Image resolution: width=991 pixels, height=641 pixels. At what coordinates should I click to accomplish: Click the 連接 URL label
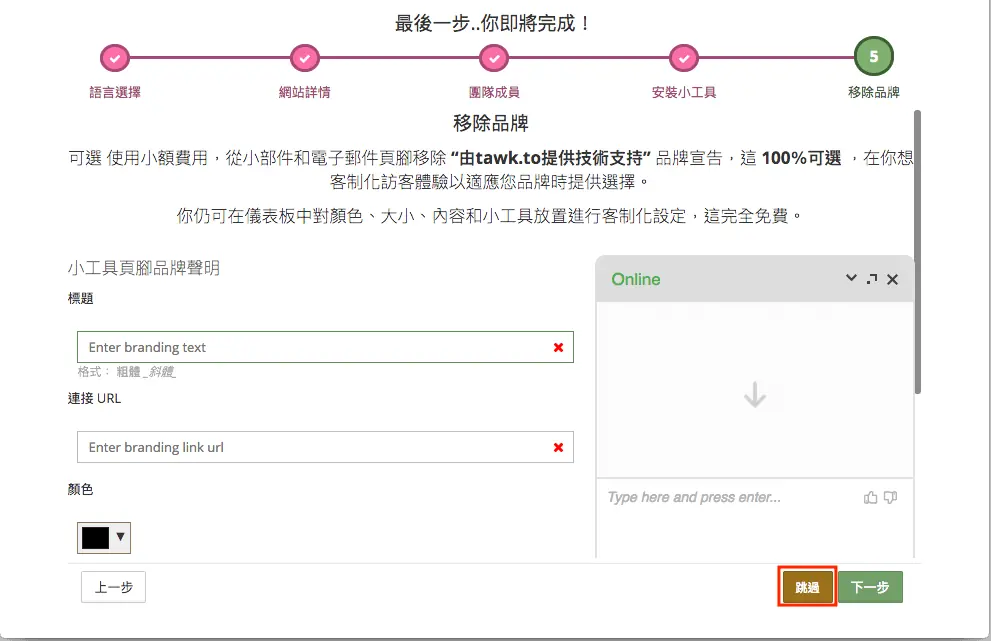click(x=94, y=398)
